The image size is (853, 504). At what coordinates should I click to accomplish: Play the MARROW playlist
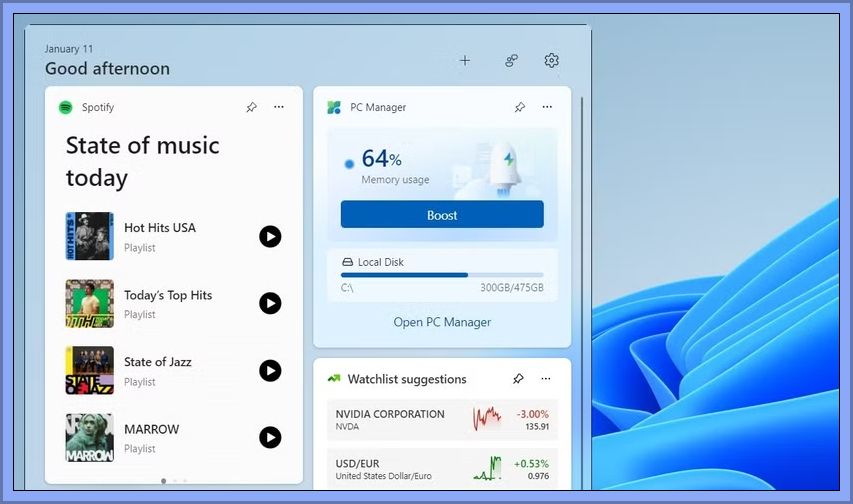tap(270, 437)
